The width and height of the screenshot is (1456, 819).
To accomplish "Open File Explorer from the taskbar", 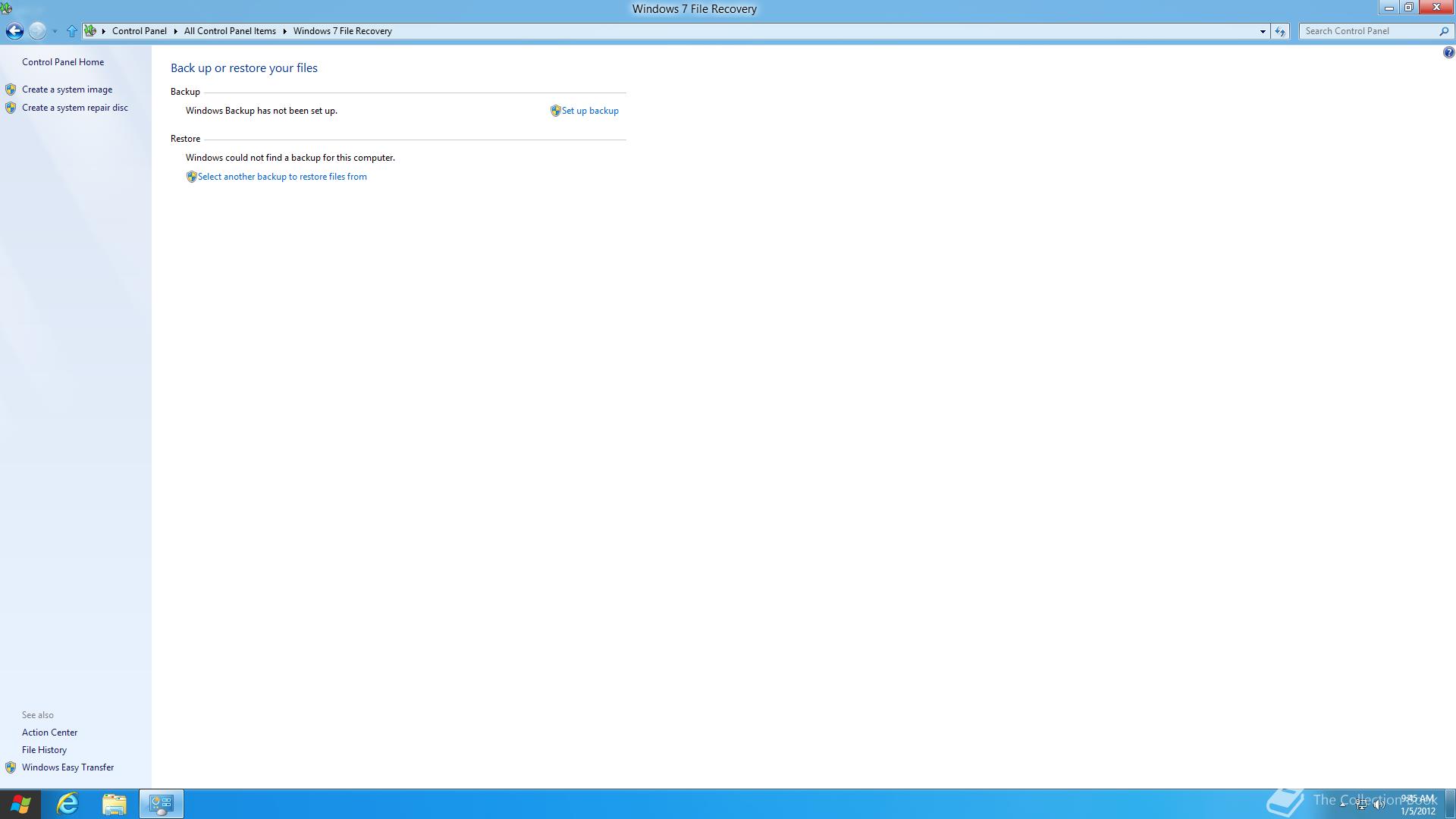I will click(115, 803).
